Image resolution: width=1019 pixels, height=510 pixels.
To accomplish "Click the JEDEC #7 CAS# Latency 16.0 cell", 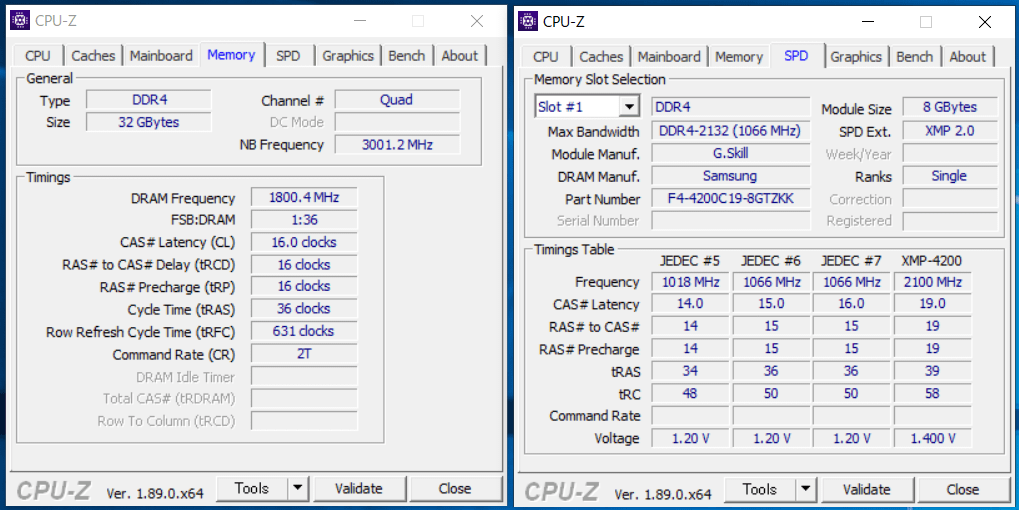I will point(851,304).
